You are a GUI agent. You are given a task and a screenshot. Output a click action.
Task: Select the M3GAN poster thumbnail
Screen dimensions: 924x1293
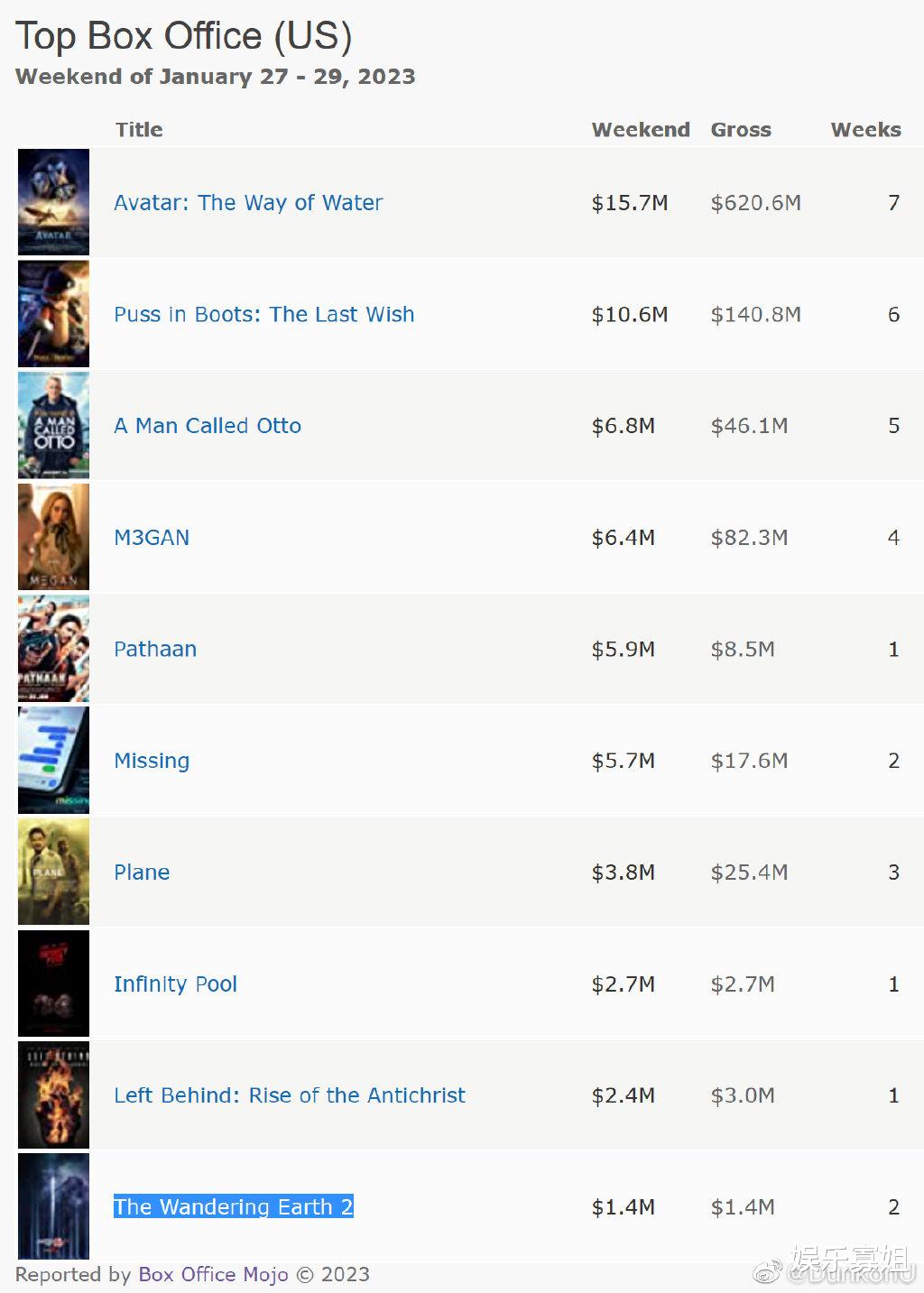(x=54, y=537)
